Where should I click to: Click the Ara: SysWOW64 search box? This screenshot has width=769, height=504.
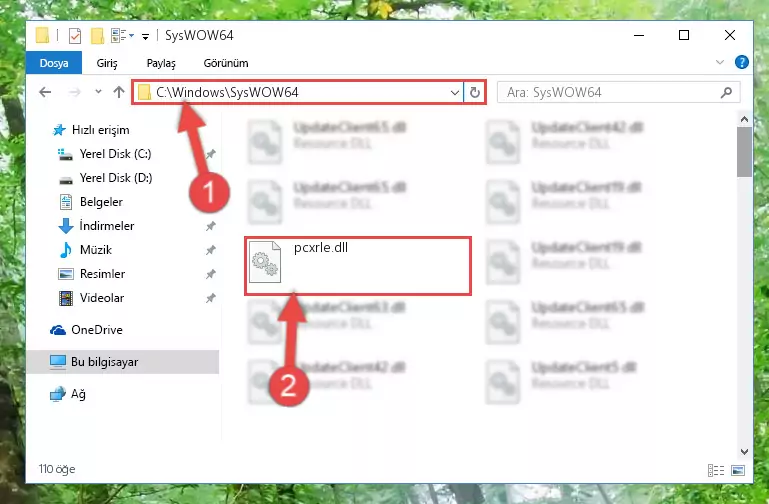[618, 92]
